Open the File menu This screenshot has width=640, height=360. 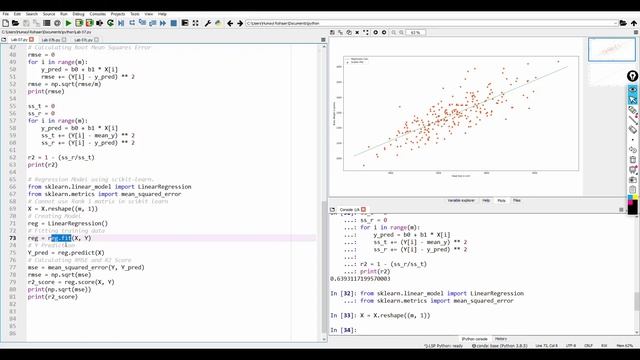click(6, 14)
